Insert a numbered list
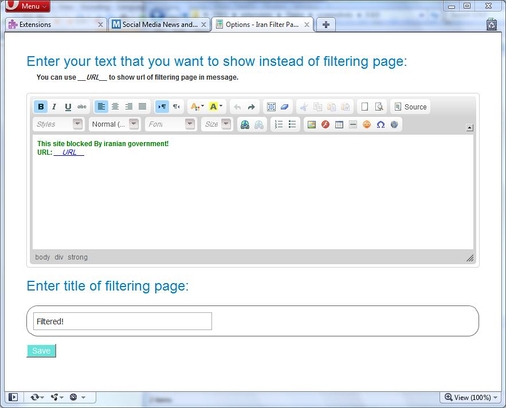Image resolution: width=506 pixels, height=408 pixels. (x=278, y=124)
